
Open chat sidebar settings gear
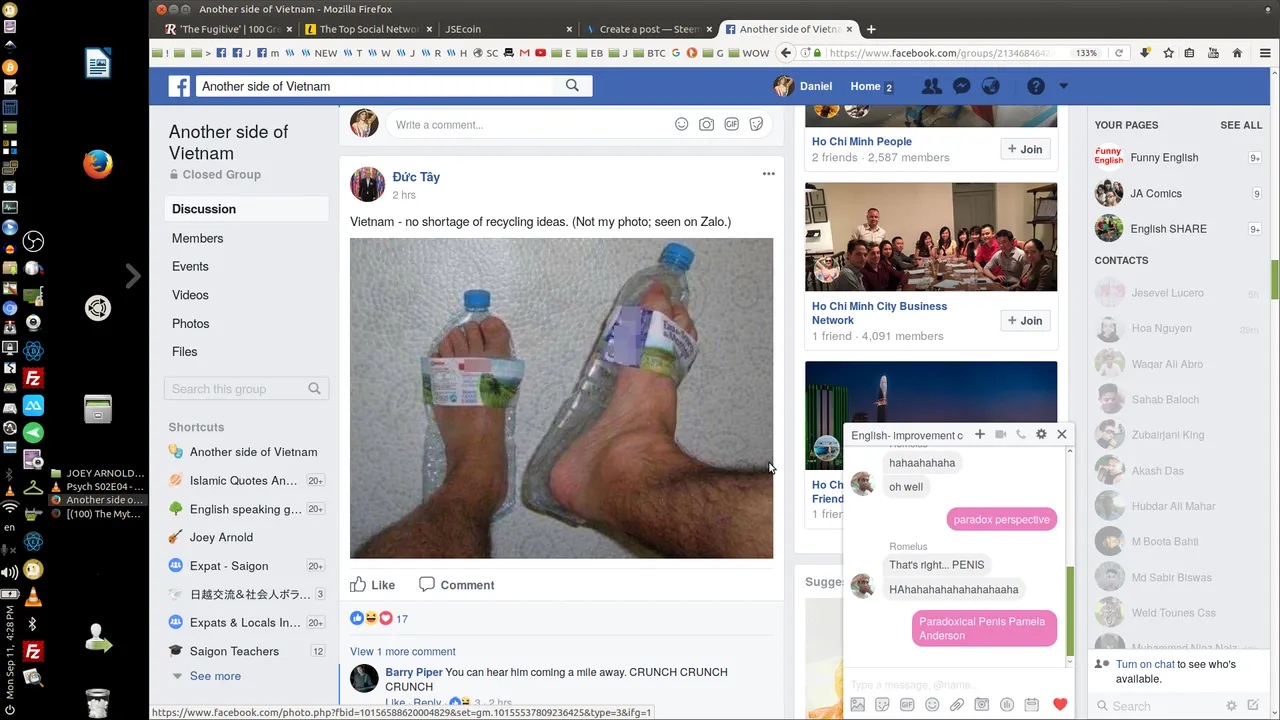tap(1232, 706)
